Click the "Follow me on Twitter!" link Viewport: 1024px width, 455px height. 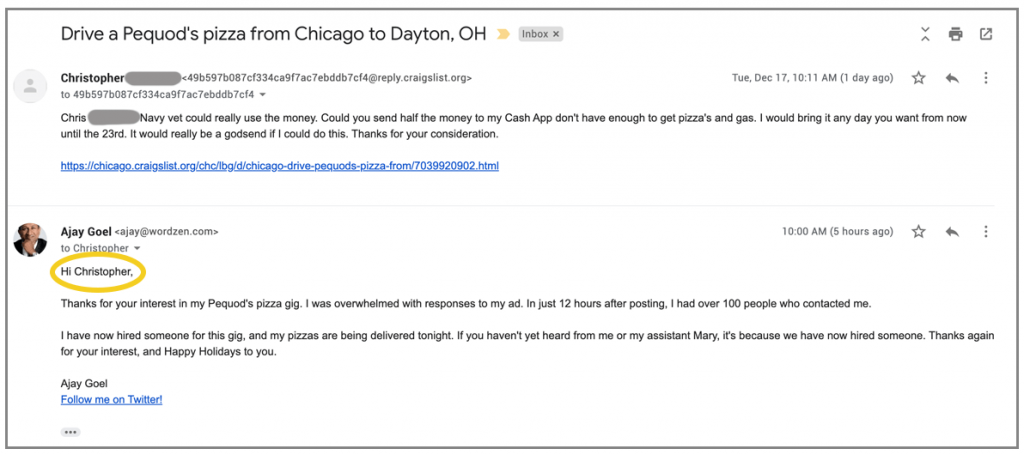[x=111, y=400]
